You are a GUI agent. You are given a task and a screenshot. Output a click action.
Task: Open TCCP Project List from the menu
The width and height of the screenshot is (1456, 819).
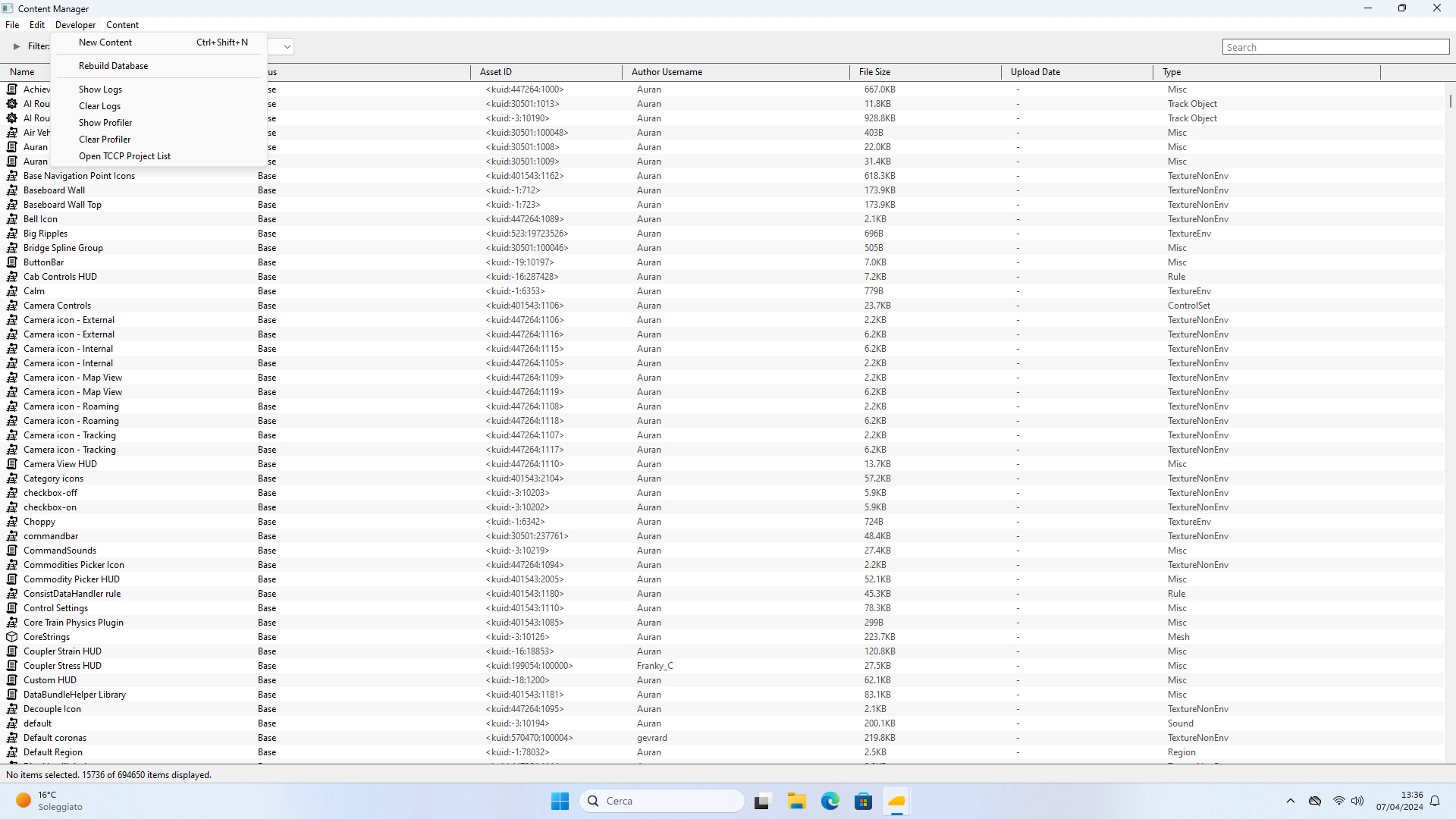point(159,156)
